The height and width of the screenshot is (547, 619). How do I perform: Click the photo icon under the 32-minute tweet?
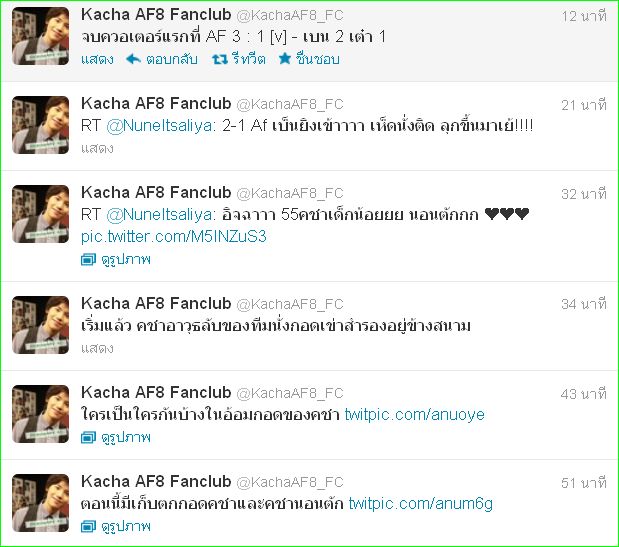coord(88,259)
